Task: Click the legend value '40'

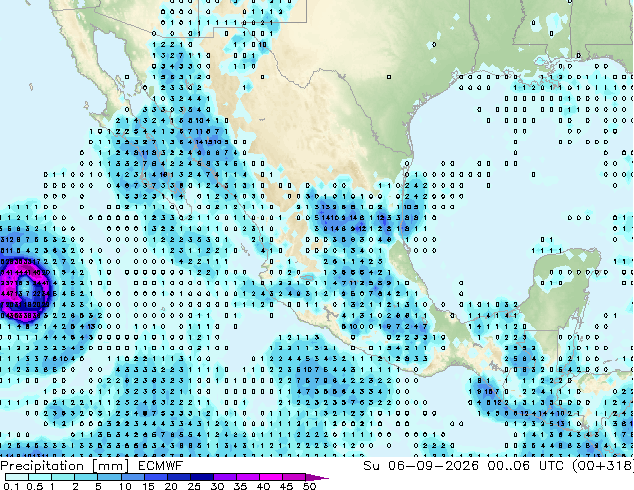Action: [x=263, y=486]
